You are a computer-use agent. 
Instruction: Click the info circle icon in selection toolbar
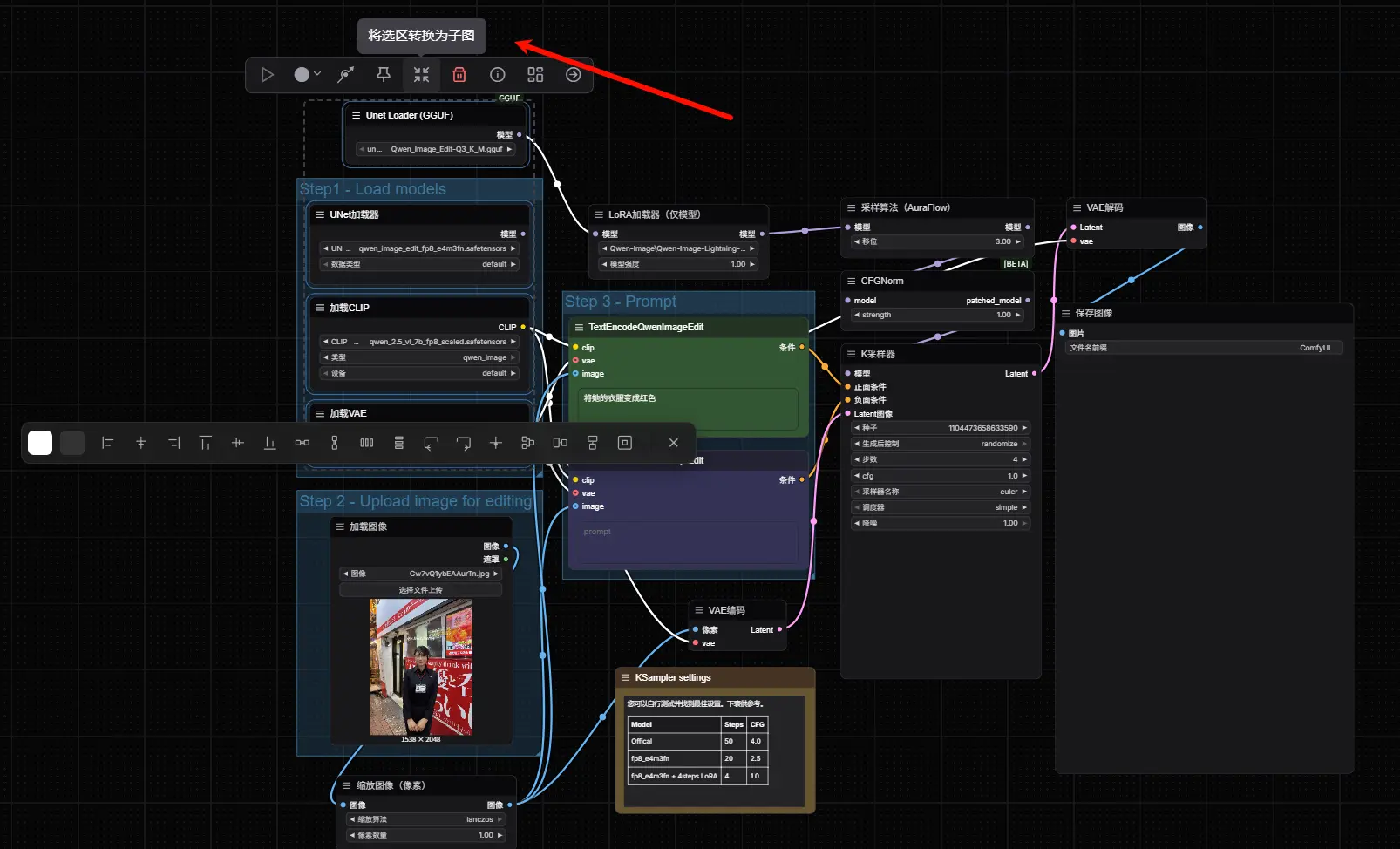498,75
